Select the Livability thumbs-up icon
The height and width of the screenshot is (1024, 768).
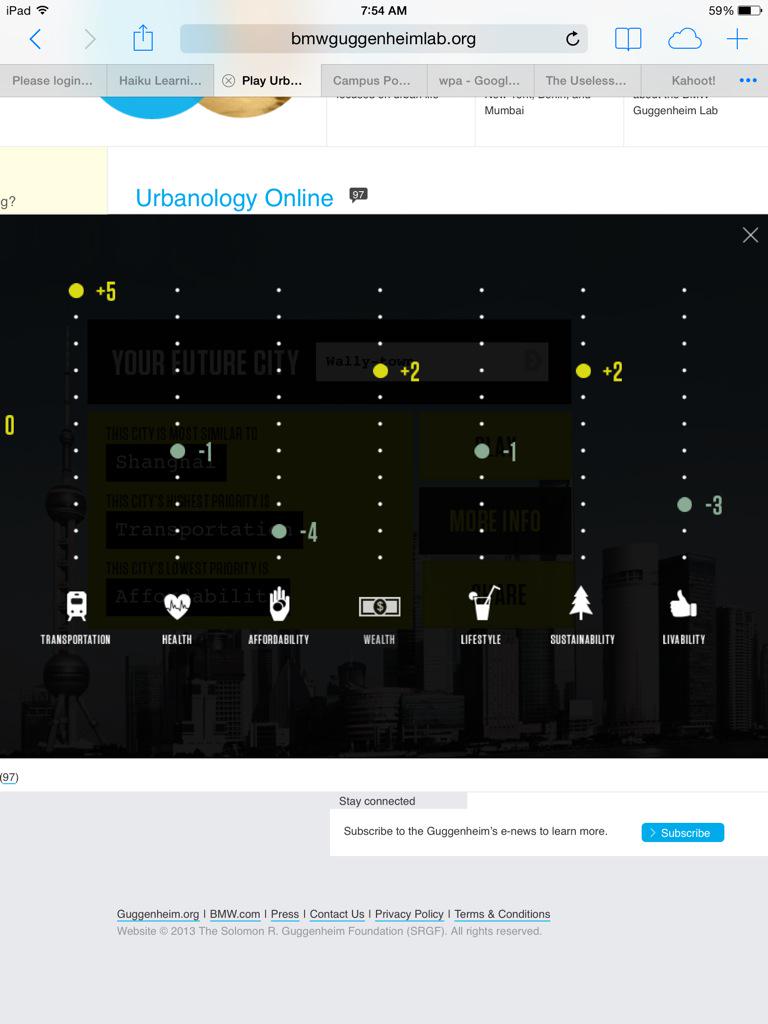pyautogui.click(x=683, y=603)
